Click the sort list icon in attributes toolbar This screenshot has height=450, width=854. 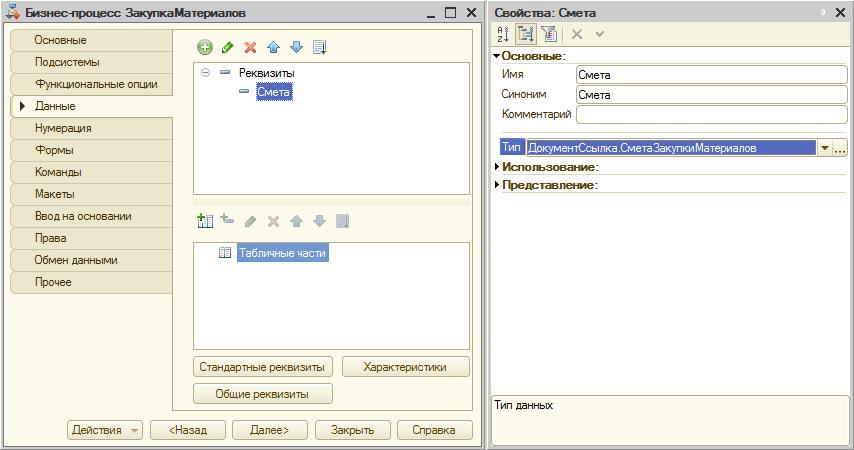[x=320, y=47]
